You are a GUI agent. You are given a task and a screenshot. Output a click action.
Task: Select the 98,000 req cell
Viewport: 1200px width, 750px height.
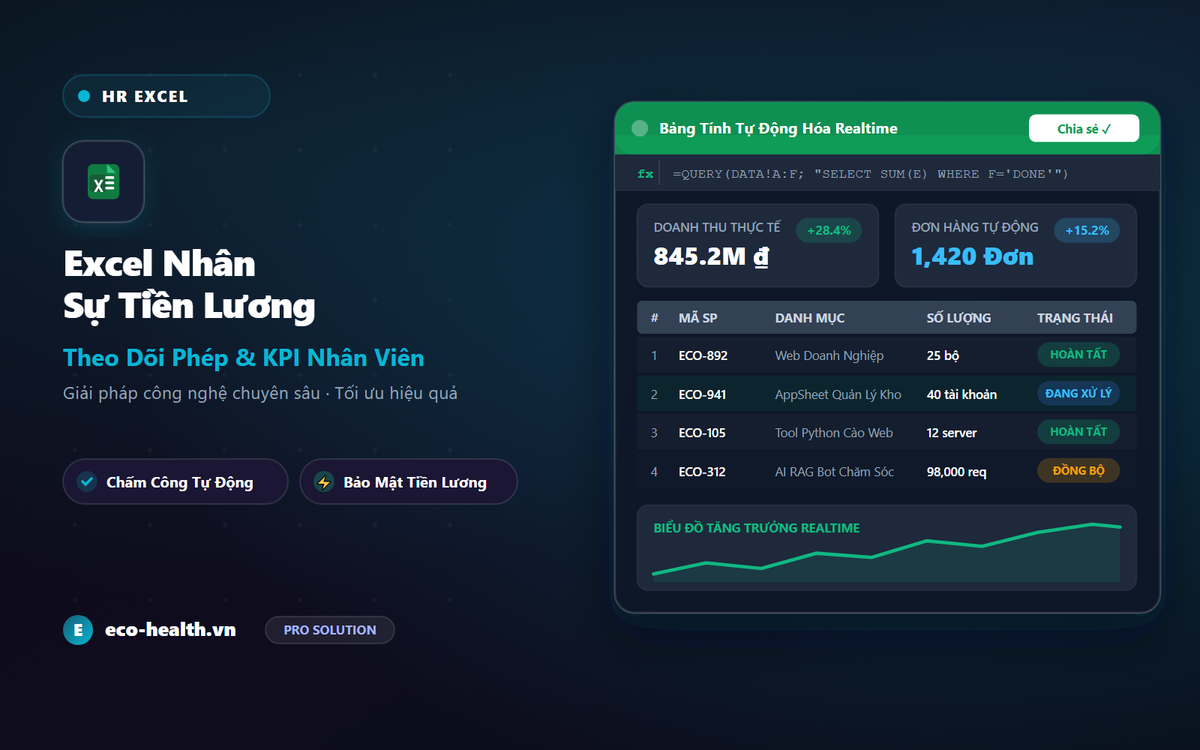957,472
